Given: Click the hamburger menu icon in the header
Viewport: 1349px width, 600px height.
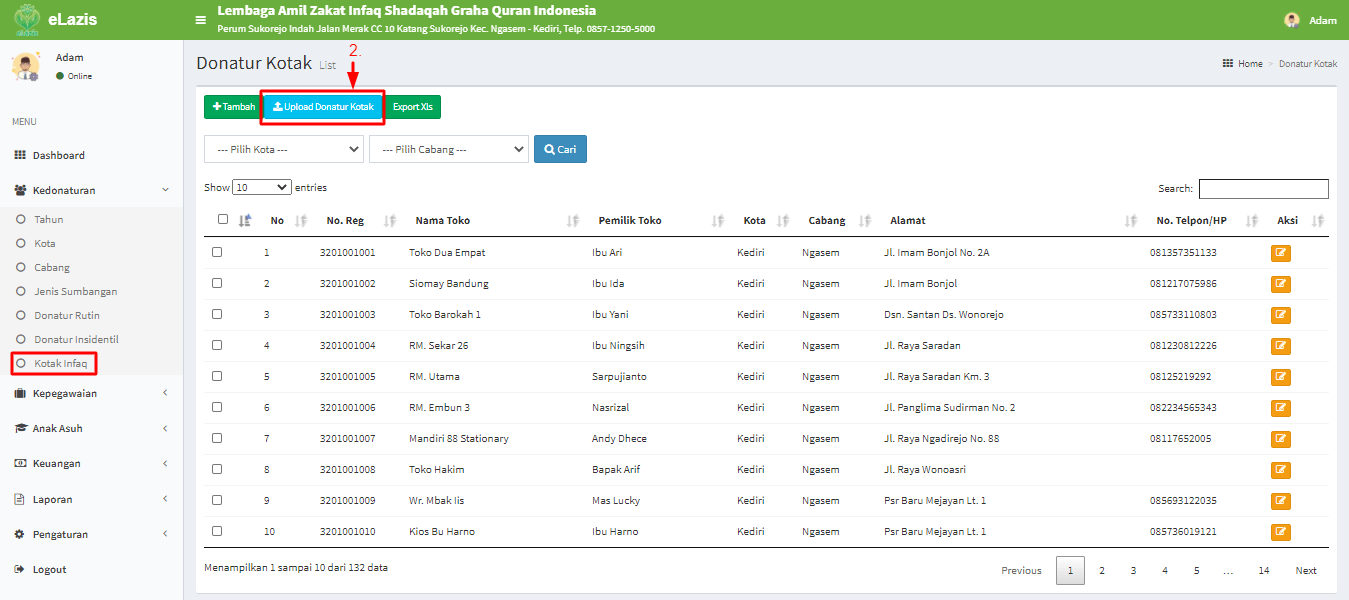Looking at the screenshot, I should pyautogui.click(x=200, y=17).
